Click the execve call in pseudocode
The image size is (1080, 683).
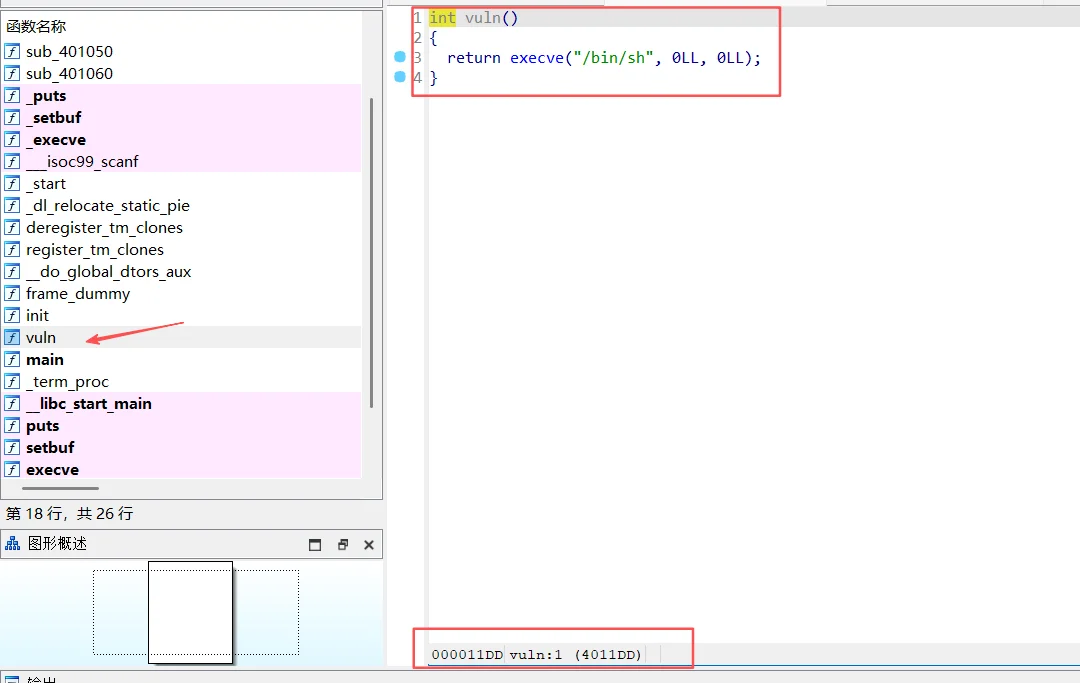point(535,58)
